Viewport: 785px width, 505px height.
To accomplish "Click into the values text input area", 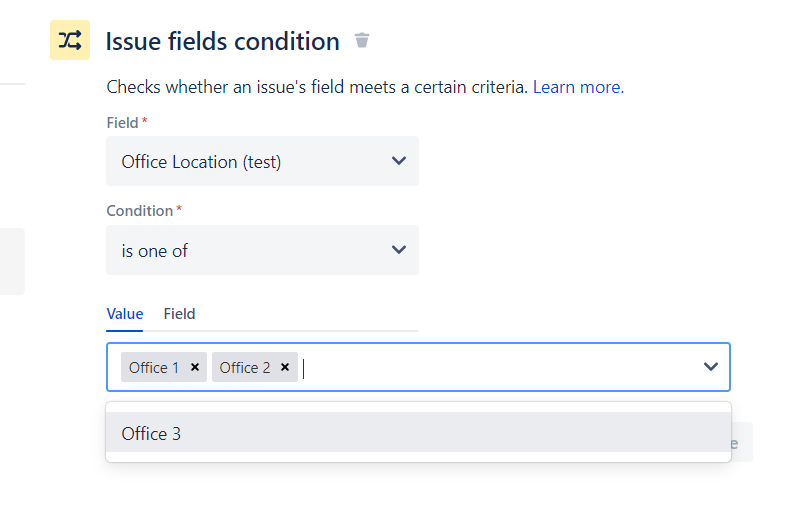I will point(500,367).
